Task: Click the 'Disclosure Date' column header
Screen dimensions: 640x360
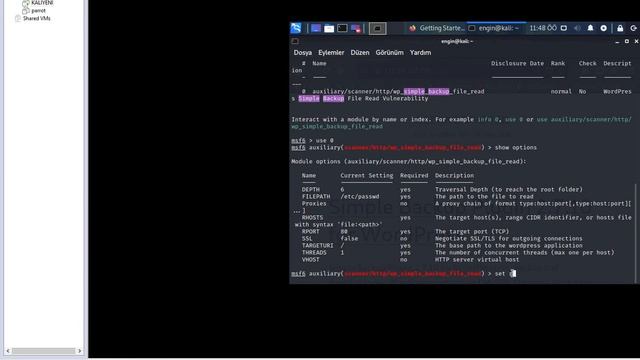Action: [518, 63]
